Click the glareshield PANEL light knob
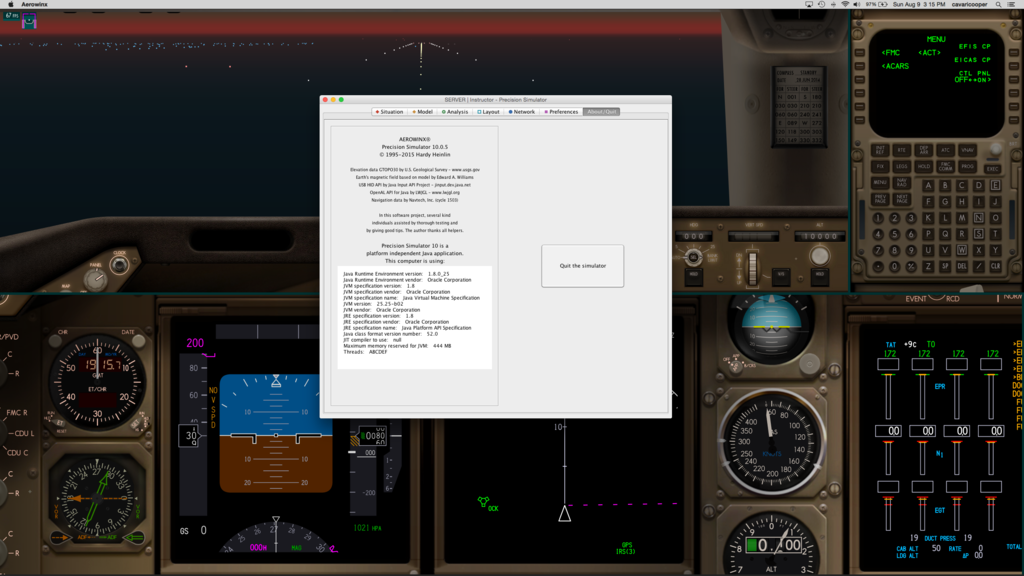 coord(95,280)
